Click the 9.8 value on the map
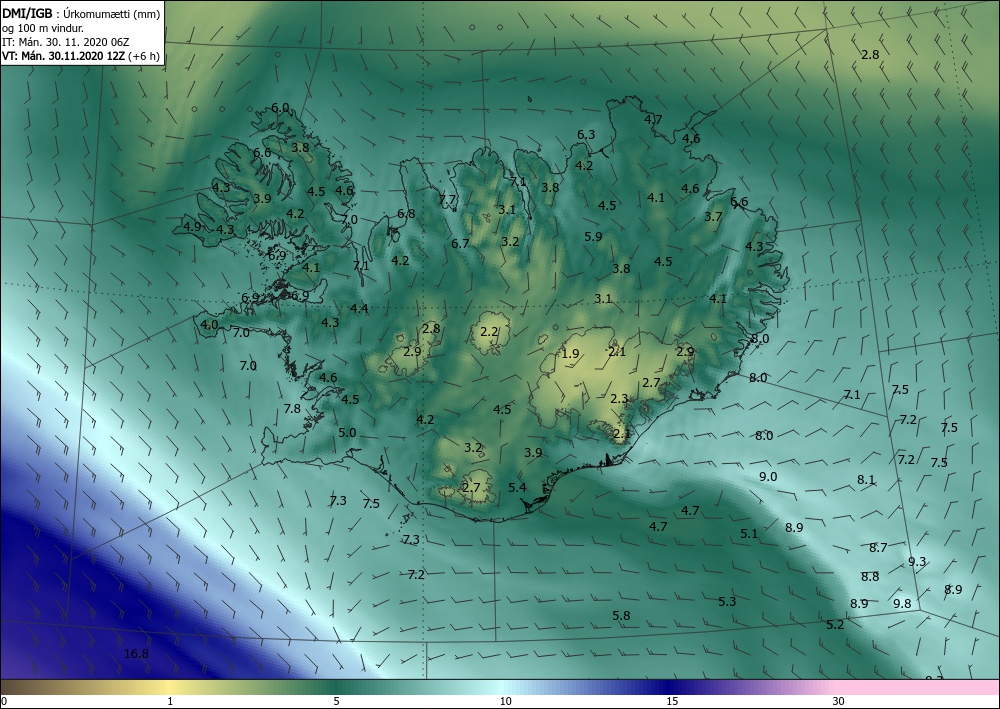Viewport: 1000px width, 709px height. 902,604
